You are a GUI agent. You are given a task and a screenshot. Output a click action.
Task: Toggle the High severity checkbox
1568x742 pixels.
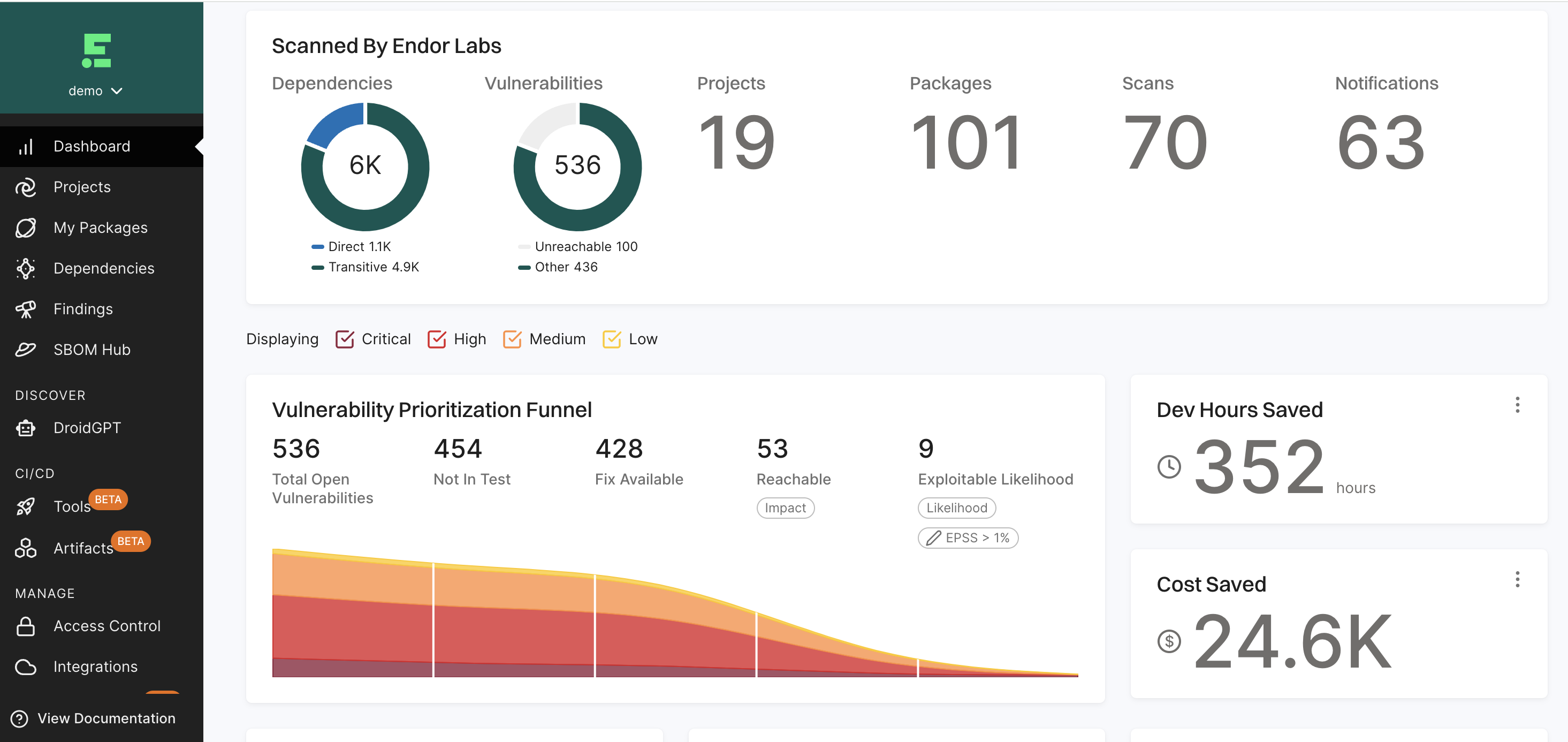pos(437,339)
